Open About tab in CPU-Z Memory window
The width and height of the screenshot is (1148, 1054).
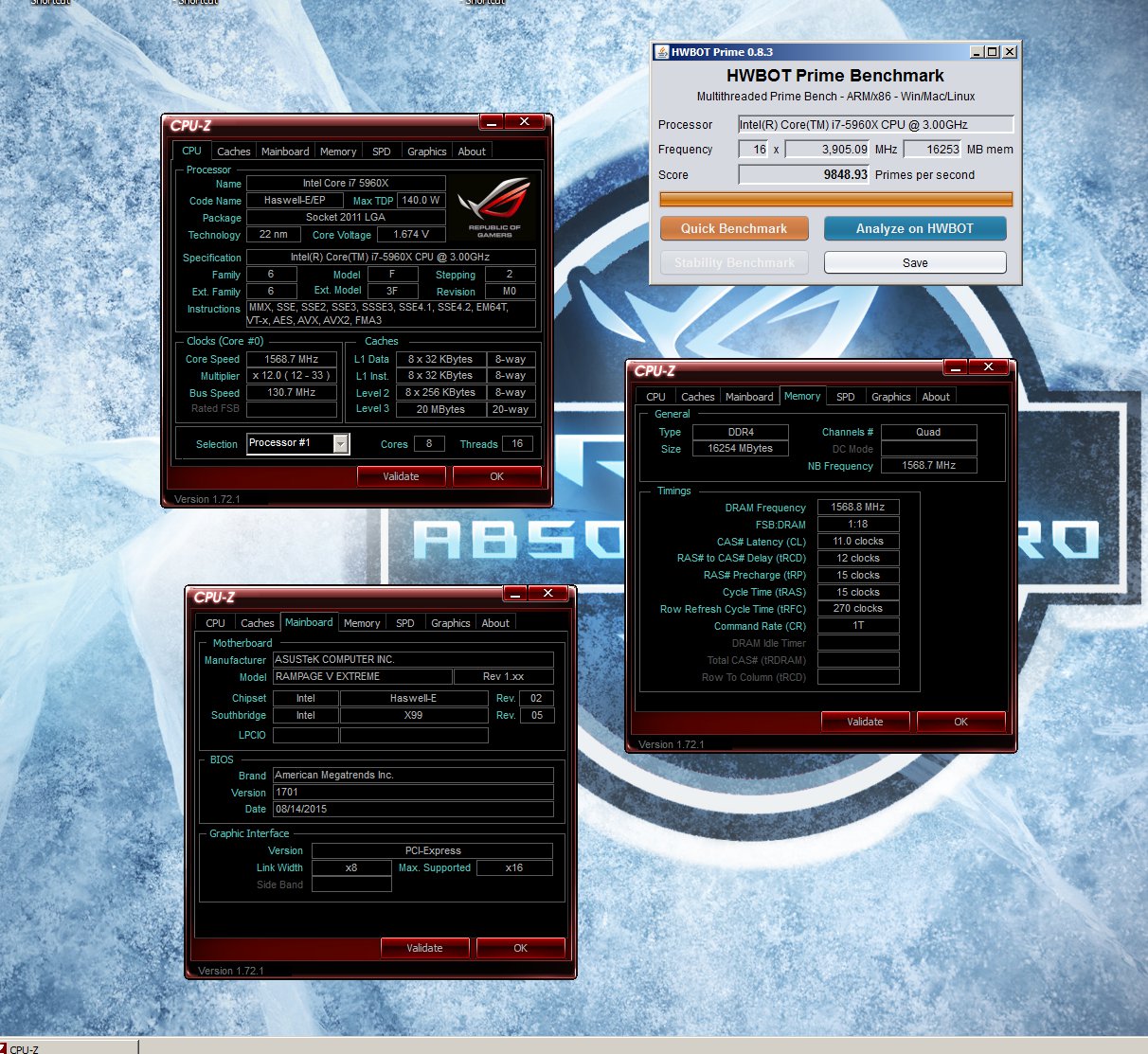coord(936,397)
